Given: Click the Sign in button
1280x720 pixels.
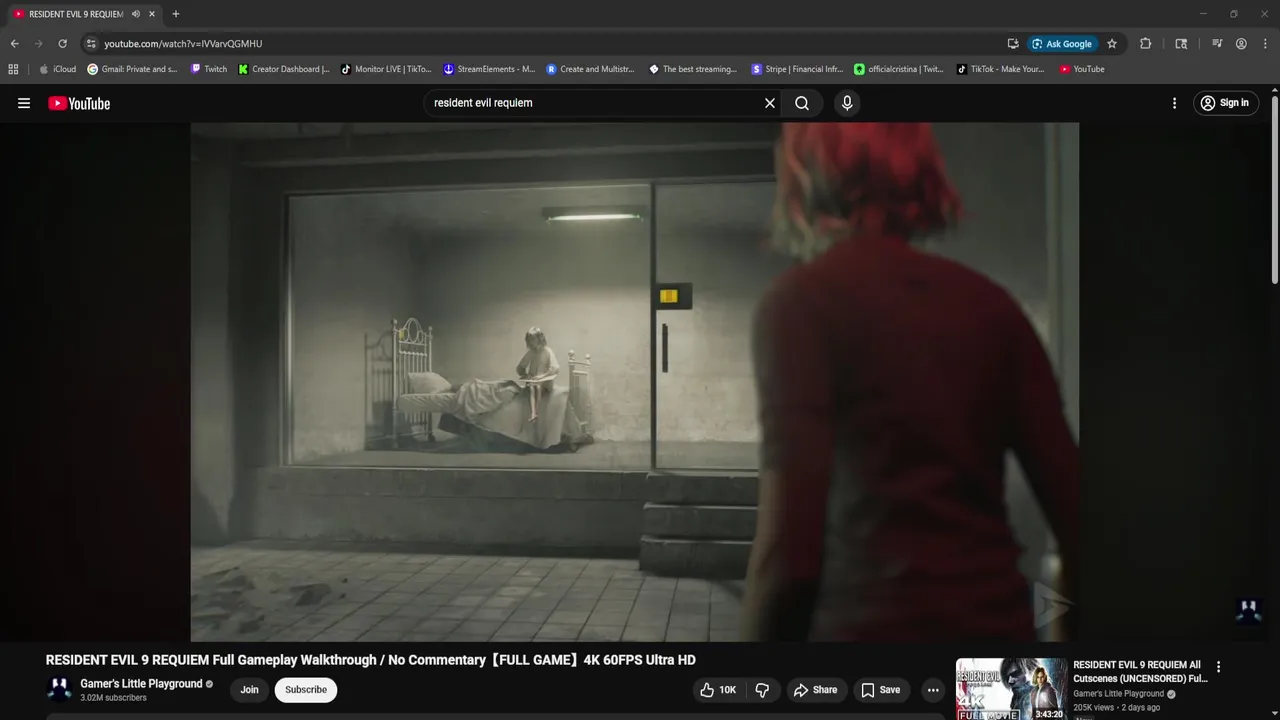Looking at the screenshot, I should (1225, 103).
